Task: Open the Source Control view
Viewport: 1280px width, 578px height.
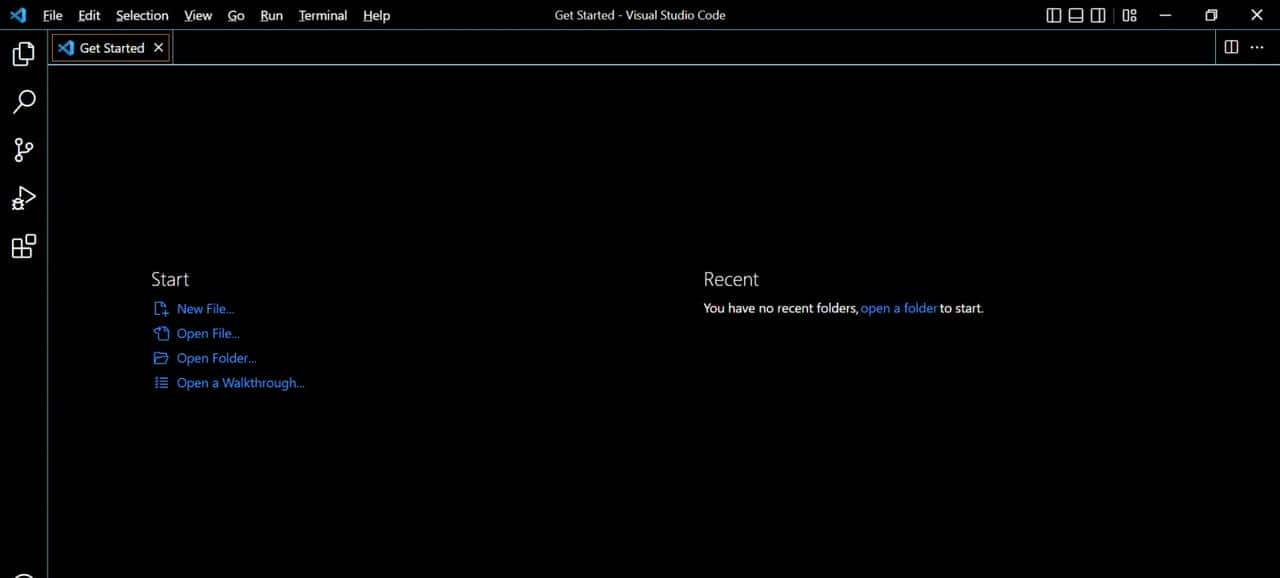Action: pos(23,150)
